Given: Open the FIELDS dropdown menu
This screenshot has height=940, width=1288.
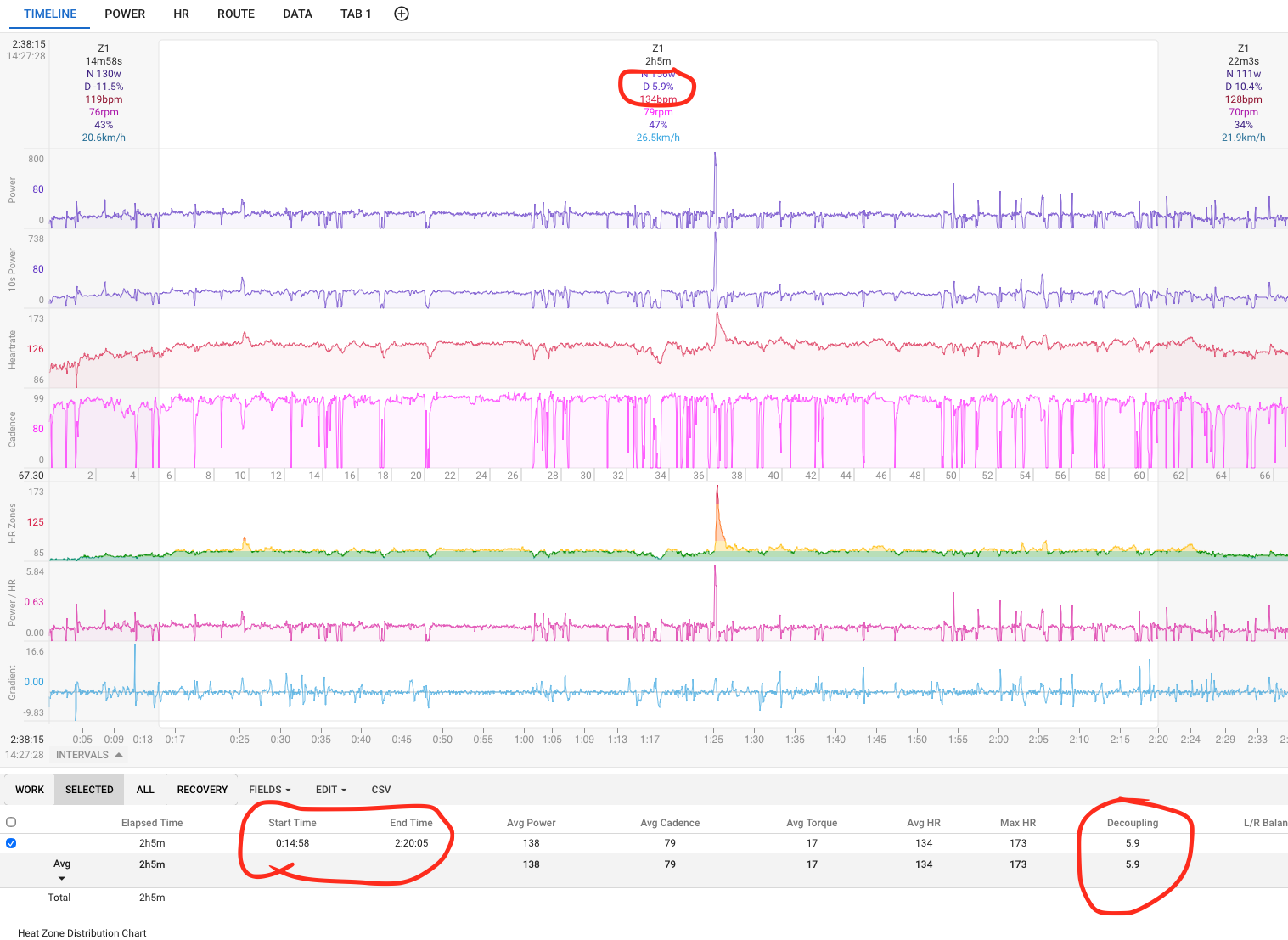Looking at the screenshot, I should pos(269,790).
